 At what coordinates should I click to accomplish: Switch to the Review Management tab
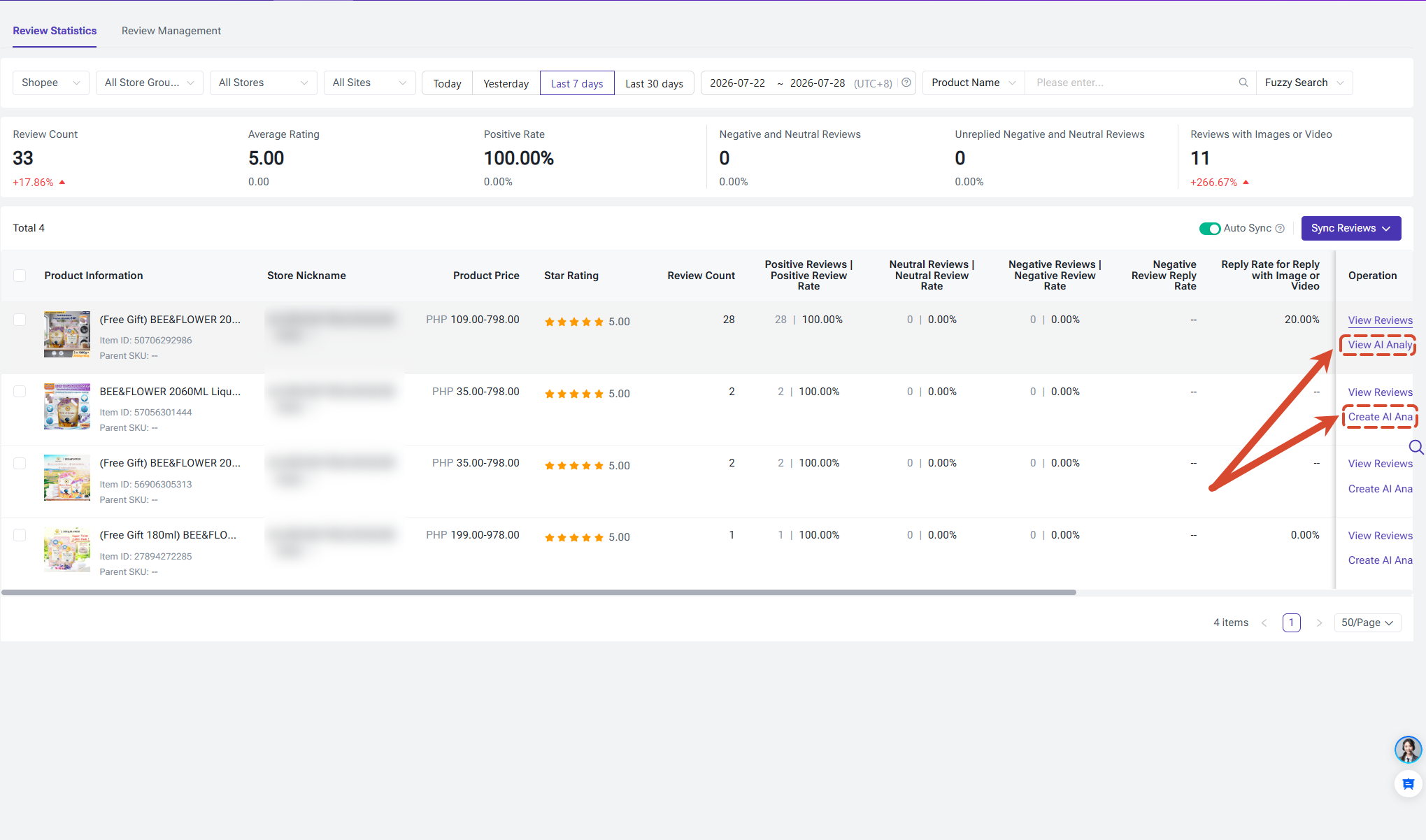tap(171, 31)
